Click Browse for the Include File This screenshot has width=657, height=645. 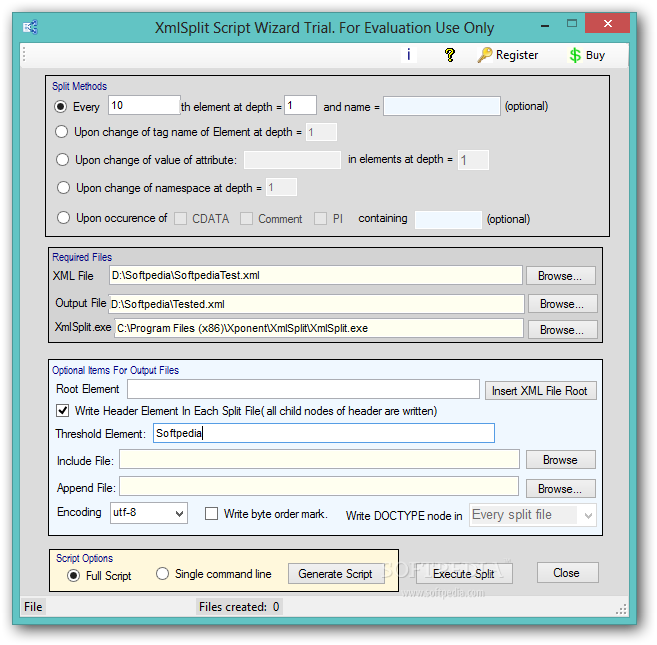[x=561, y=460]
